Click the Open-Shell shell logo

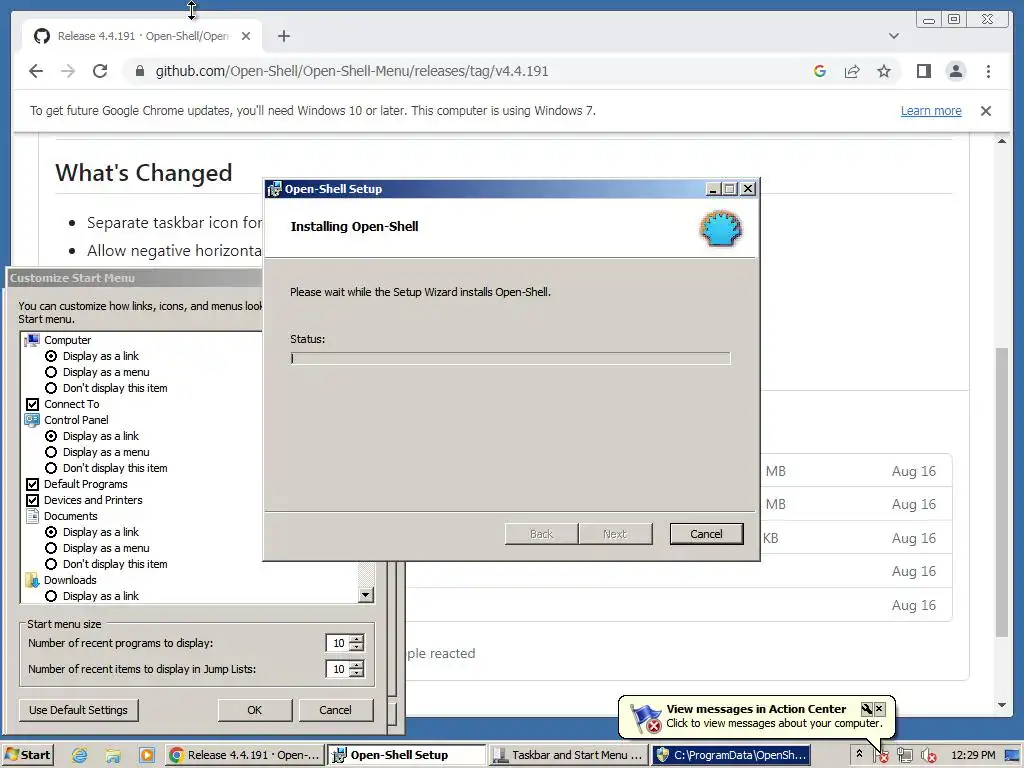[720, 228]
